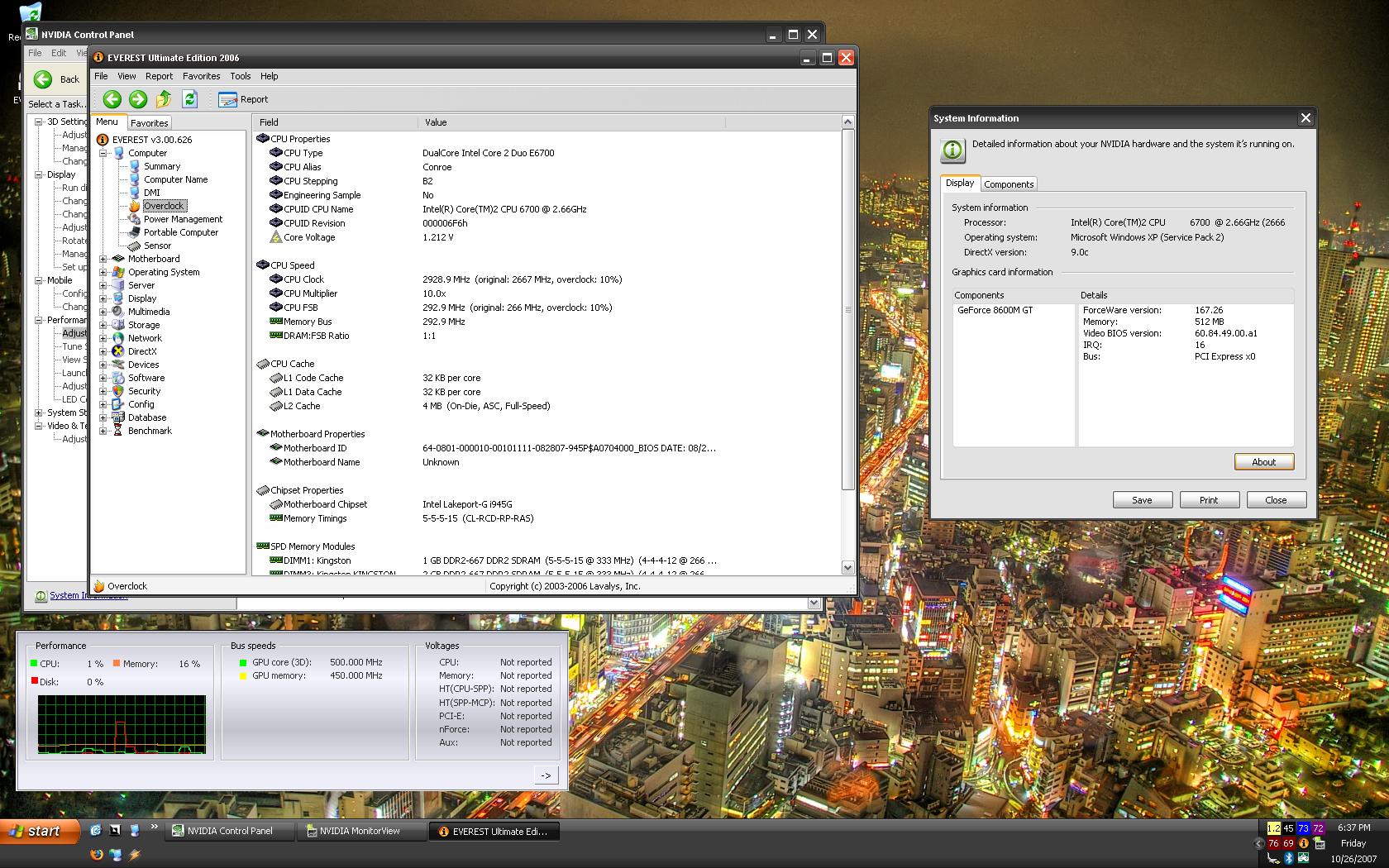Expand the Display node in EVEREST tree
The image size is (1389, 868).
103,298
